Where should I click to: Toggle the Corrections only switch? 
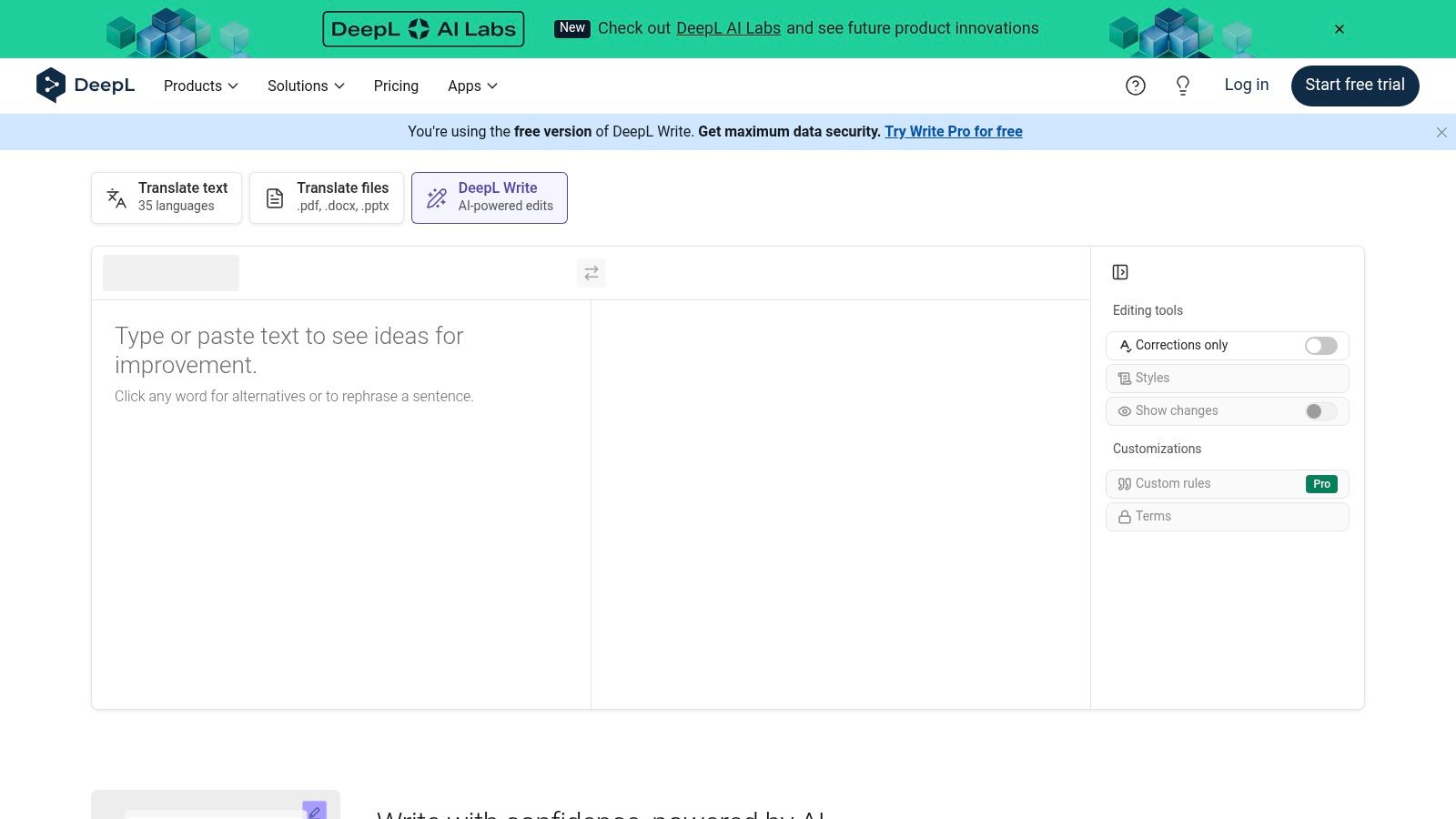click(1320, 346)
